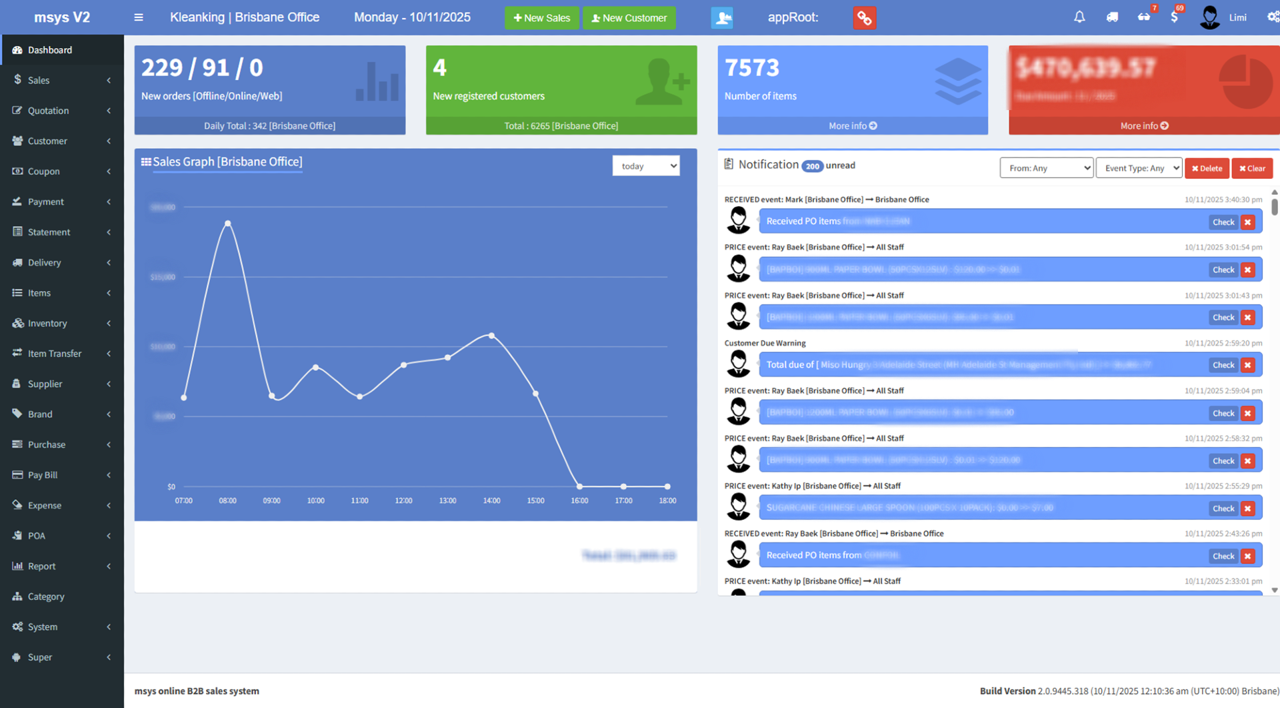Image resolution: width=1280 pixels, height=708 pixels.
Task: Open the 'today' graph period dropdown
Action: tap(646, 166)
